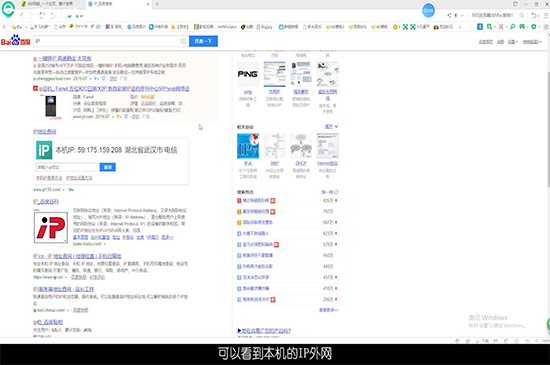Open the 设置 dropdown at top right
This screenshot has height=365, width=550.
tap(512, 42)
